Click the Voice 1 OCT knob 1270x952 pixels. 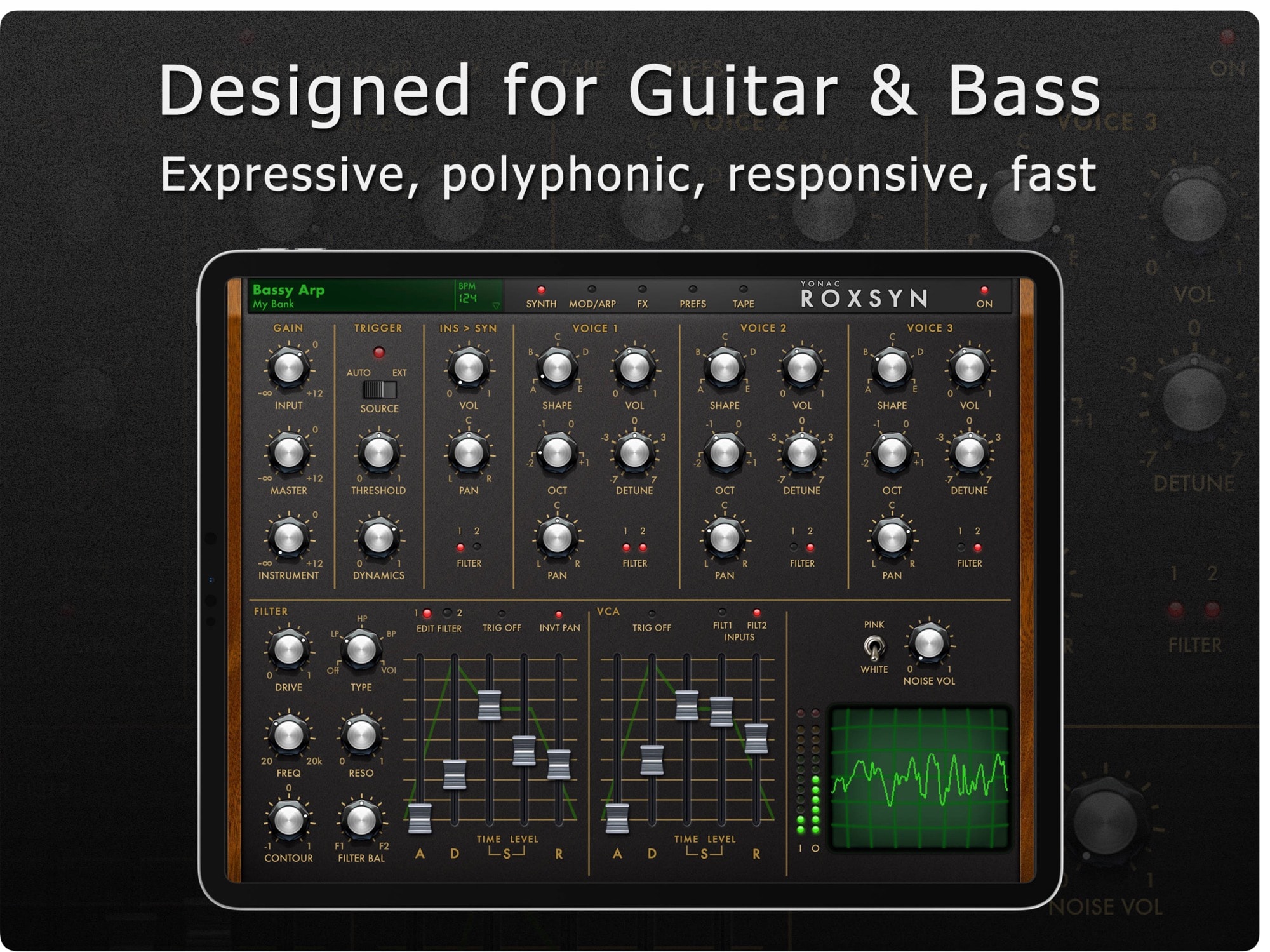(x=557, y=453)
